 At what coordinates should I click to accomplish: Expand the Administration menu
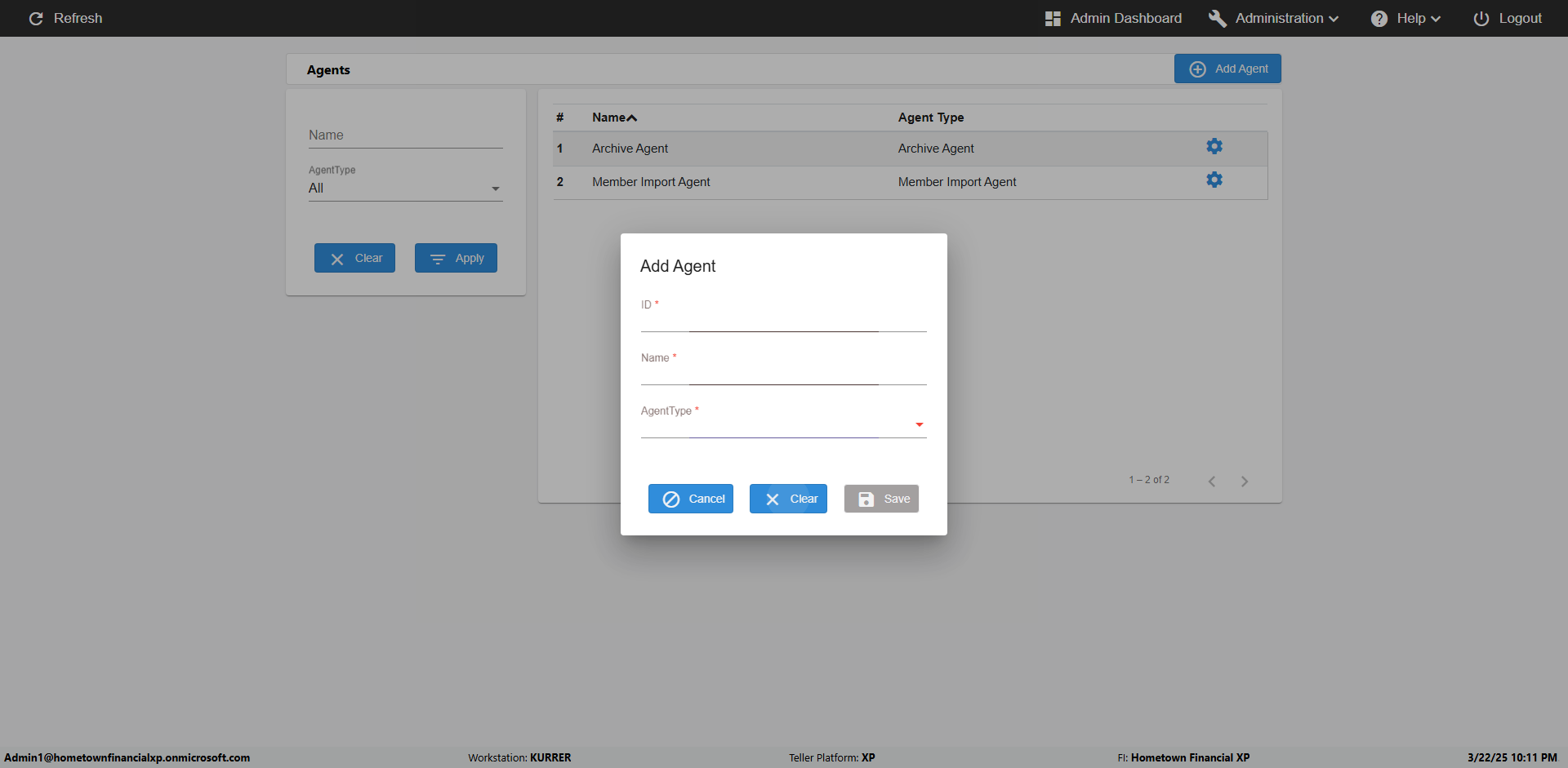(1273, 18)
